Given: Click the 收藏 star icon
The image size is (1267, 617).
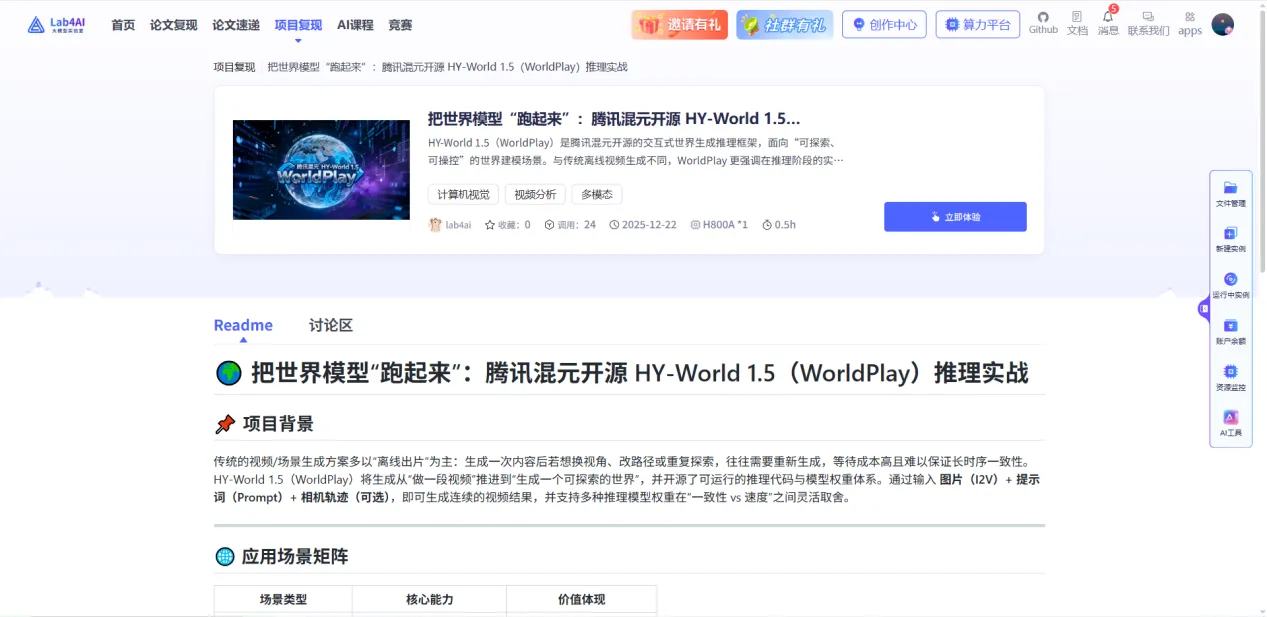Looking at the screenshot, I should click(x=490, y=225).
